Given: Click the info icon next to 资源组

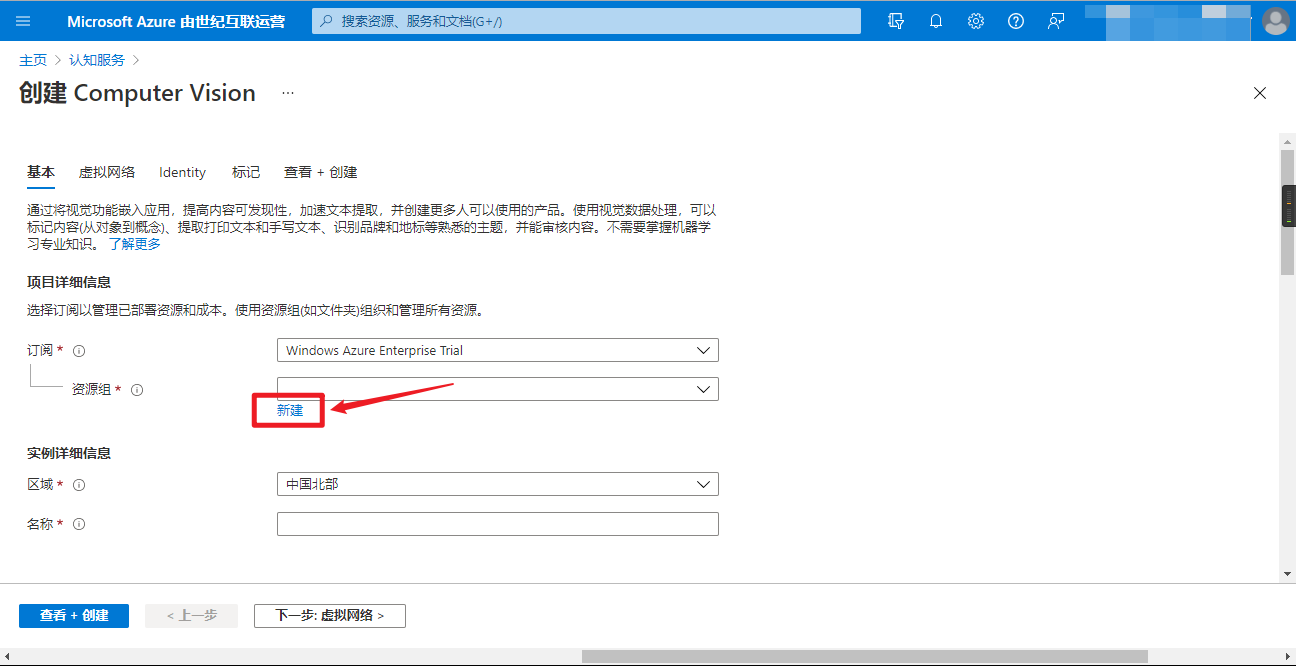Looking at the screenshot, I should click(x=137, y=390).
